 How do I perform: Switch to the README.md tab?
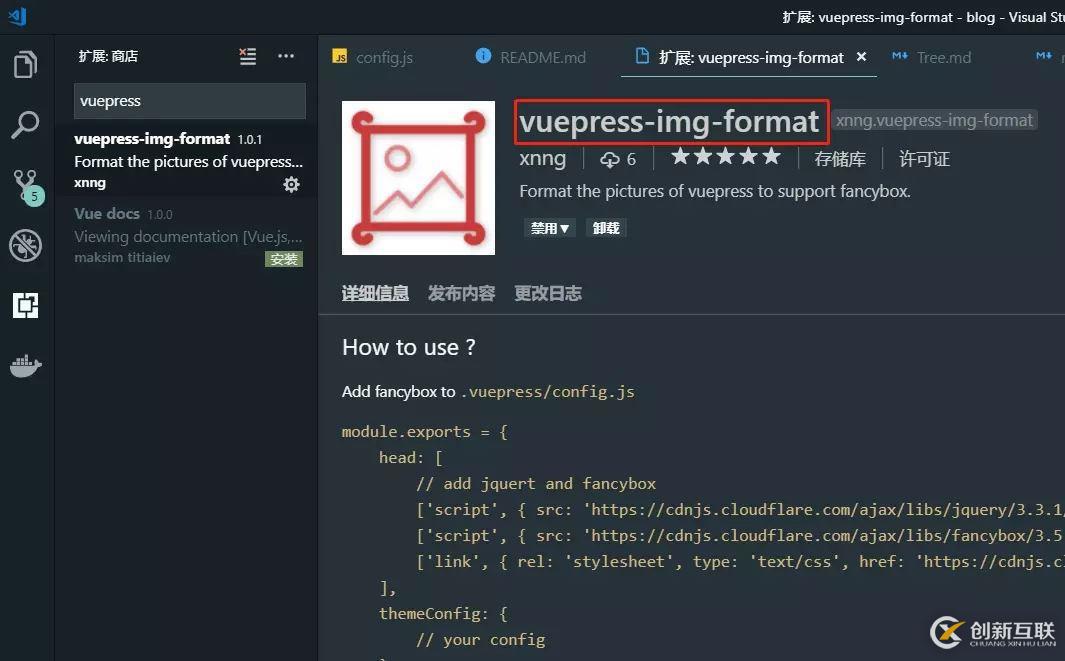tap(530, 57)
